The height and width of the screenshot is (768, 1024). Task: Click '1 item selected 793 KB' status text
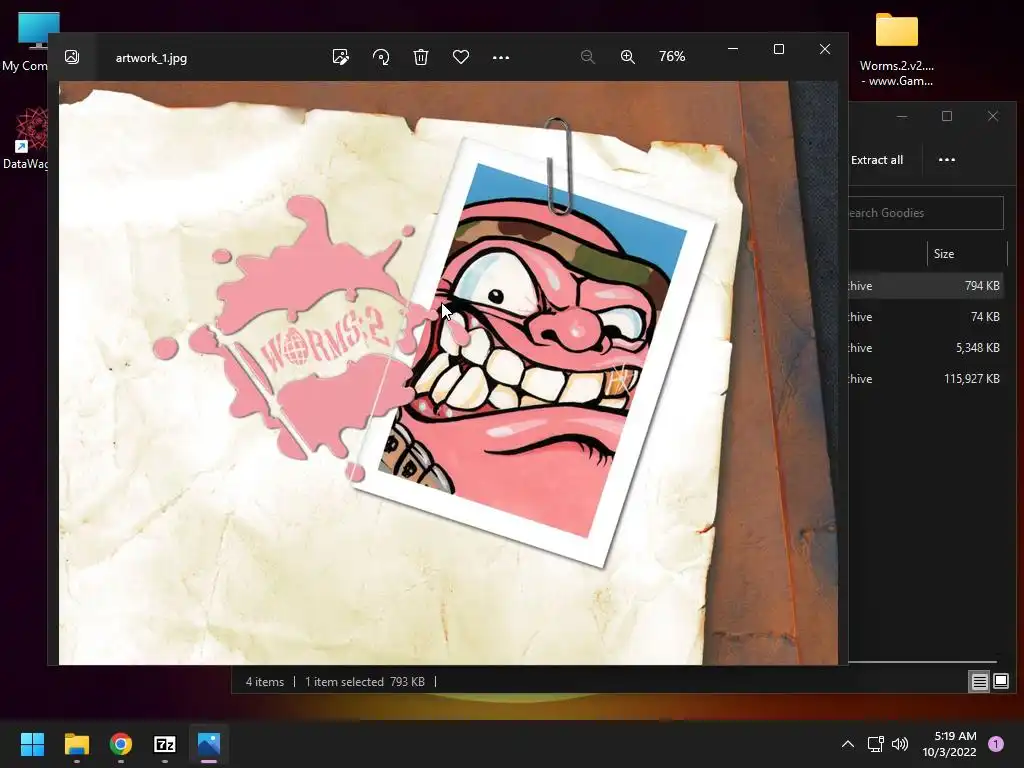pos(364,682)
